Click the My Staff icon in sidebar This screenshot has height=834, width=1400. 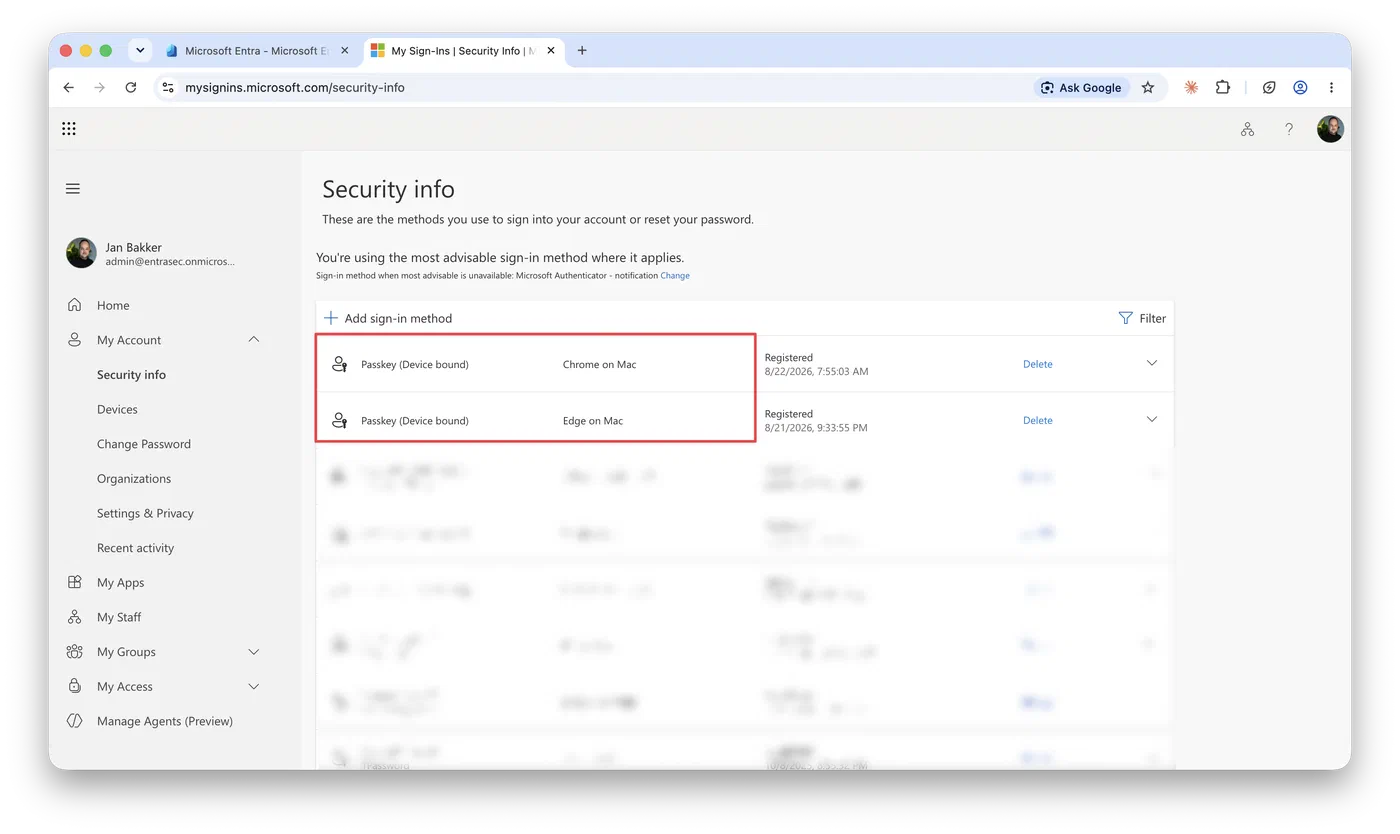click(x=74, y=617)
